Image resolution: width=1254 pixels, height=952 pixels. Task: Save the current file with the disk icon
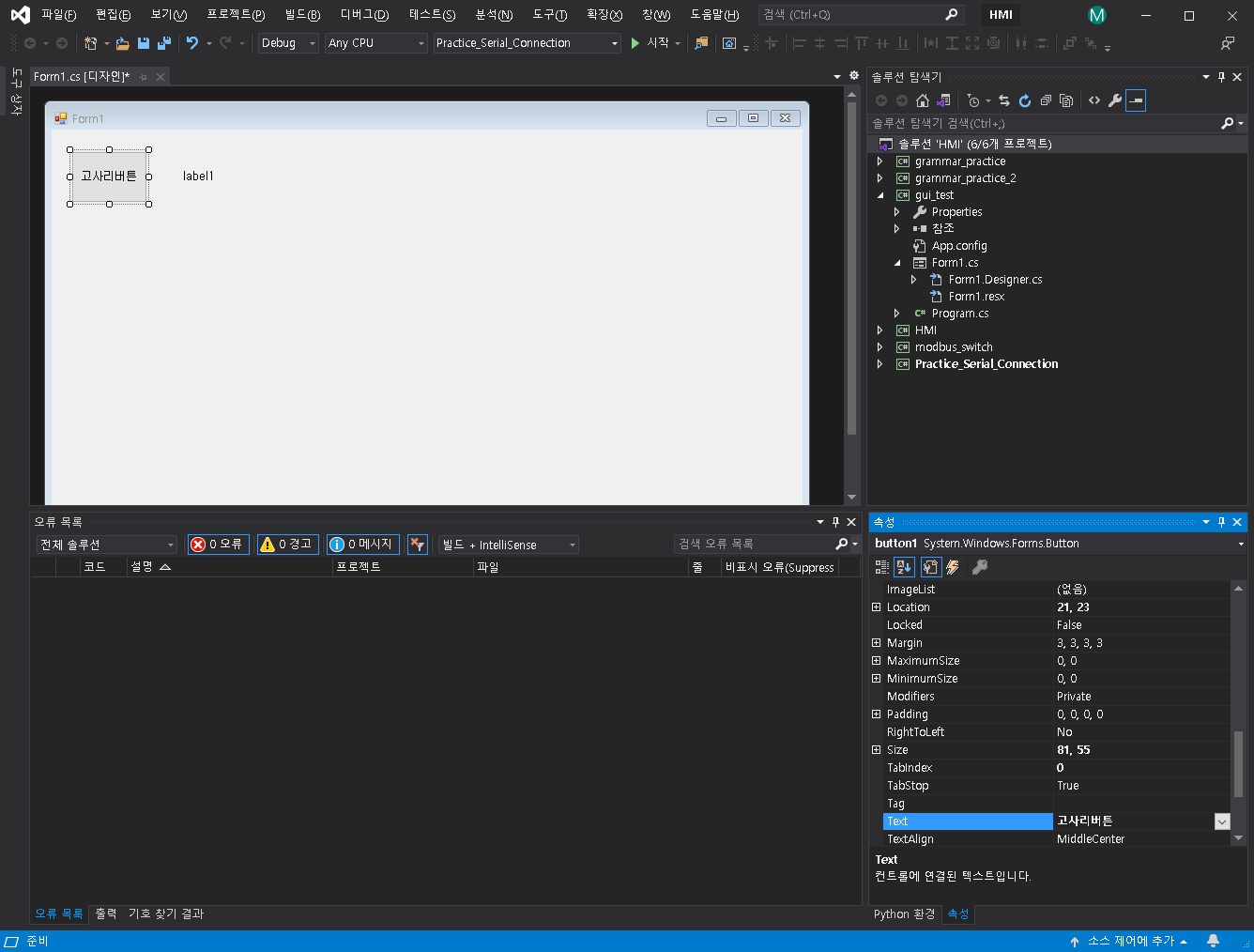pos(144,43)
